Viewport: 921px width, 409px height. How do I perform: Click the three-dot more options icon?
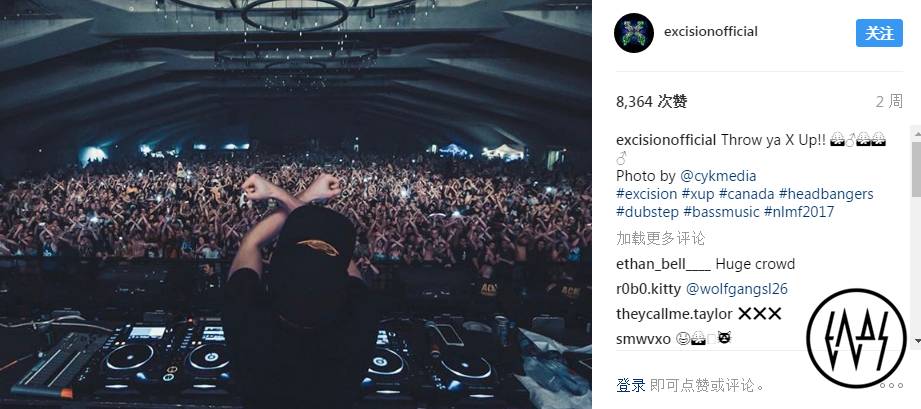[x=891, y=385]
